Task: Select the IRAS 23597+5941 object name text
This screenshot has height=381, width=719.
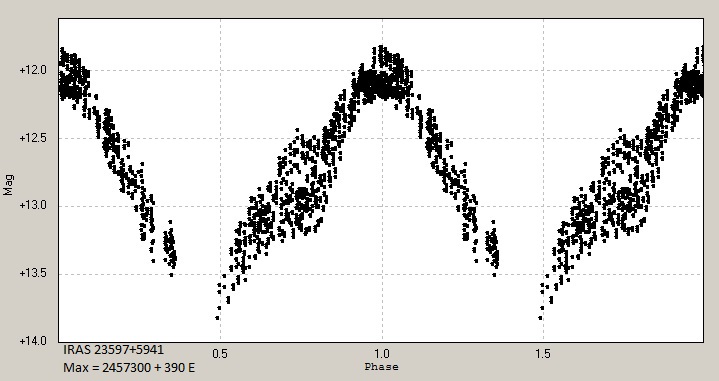Action: tap(113, 350)
